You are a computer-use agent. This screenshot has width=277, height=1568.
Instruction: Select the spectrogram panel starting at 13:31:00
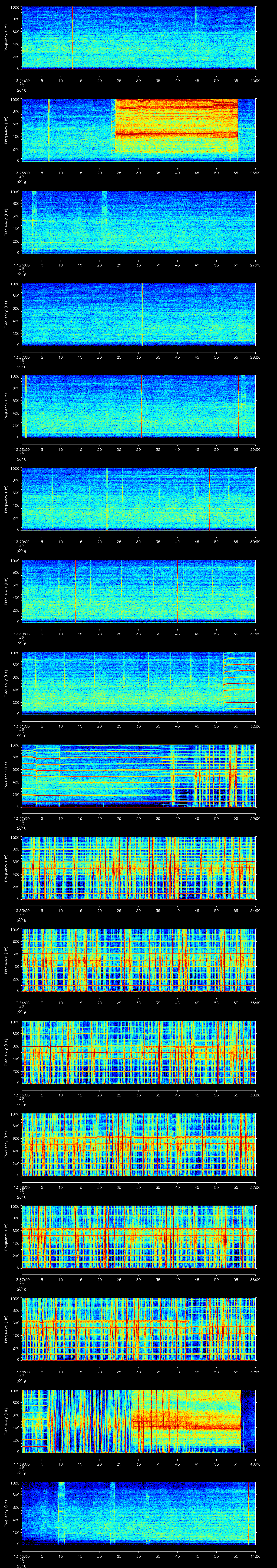point(139,683)
